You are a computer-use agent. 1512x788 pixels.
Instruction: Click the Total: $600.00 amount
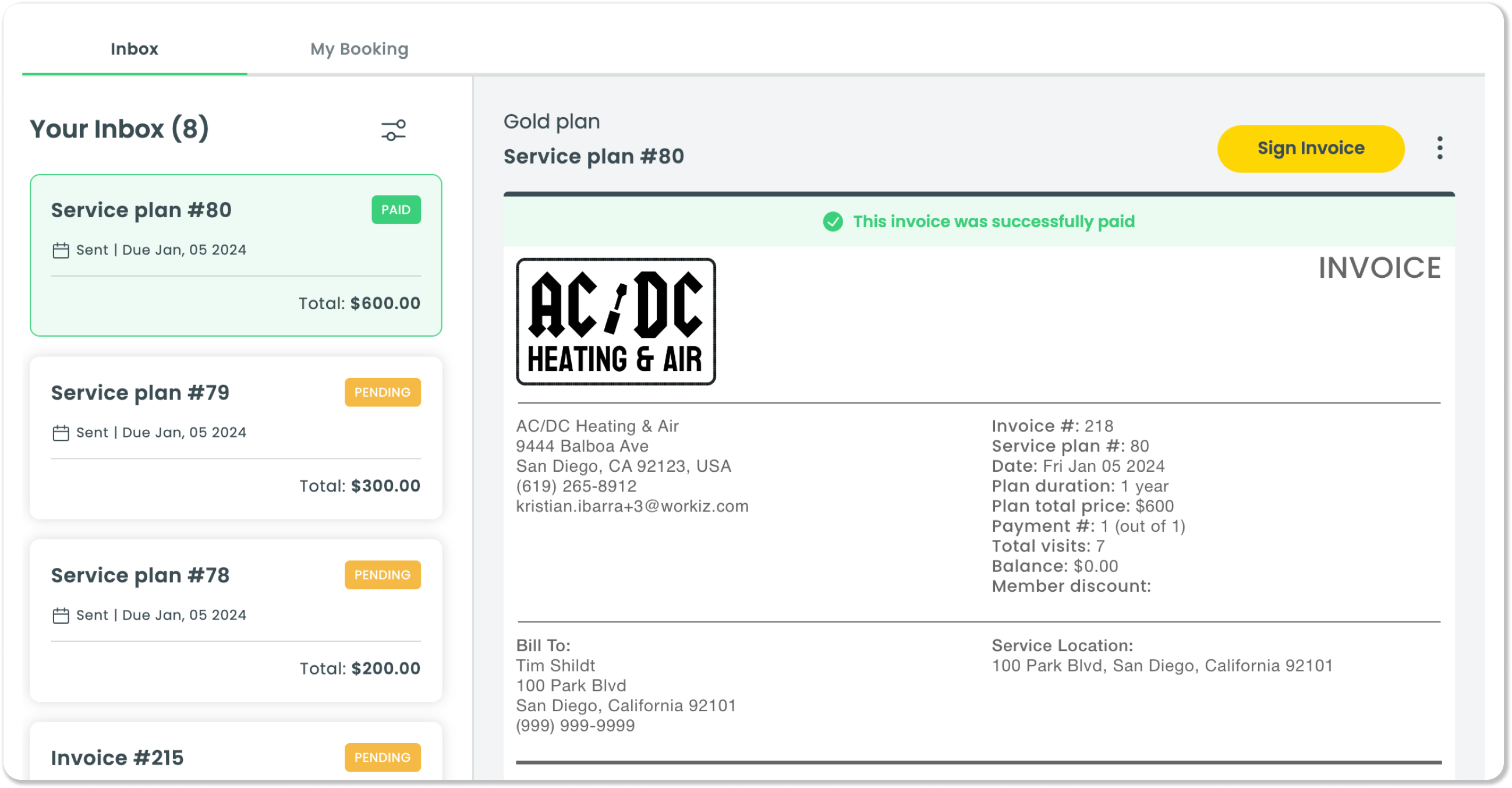tap(360, 303)
